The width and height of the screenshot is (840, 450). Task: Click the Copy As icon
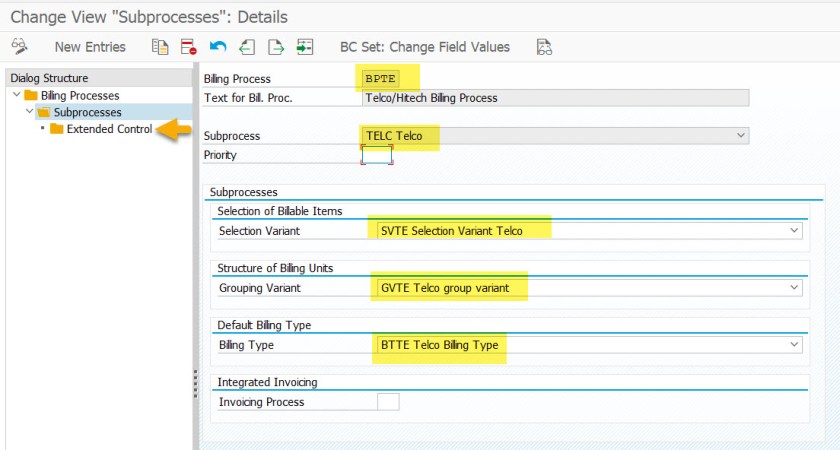159,47
